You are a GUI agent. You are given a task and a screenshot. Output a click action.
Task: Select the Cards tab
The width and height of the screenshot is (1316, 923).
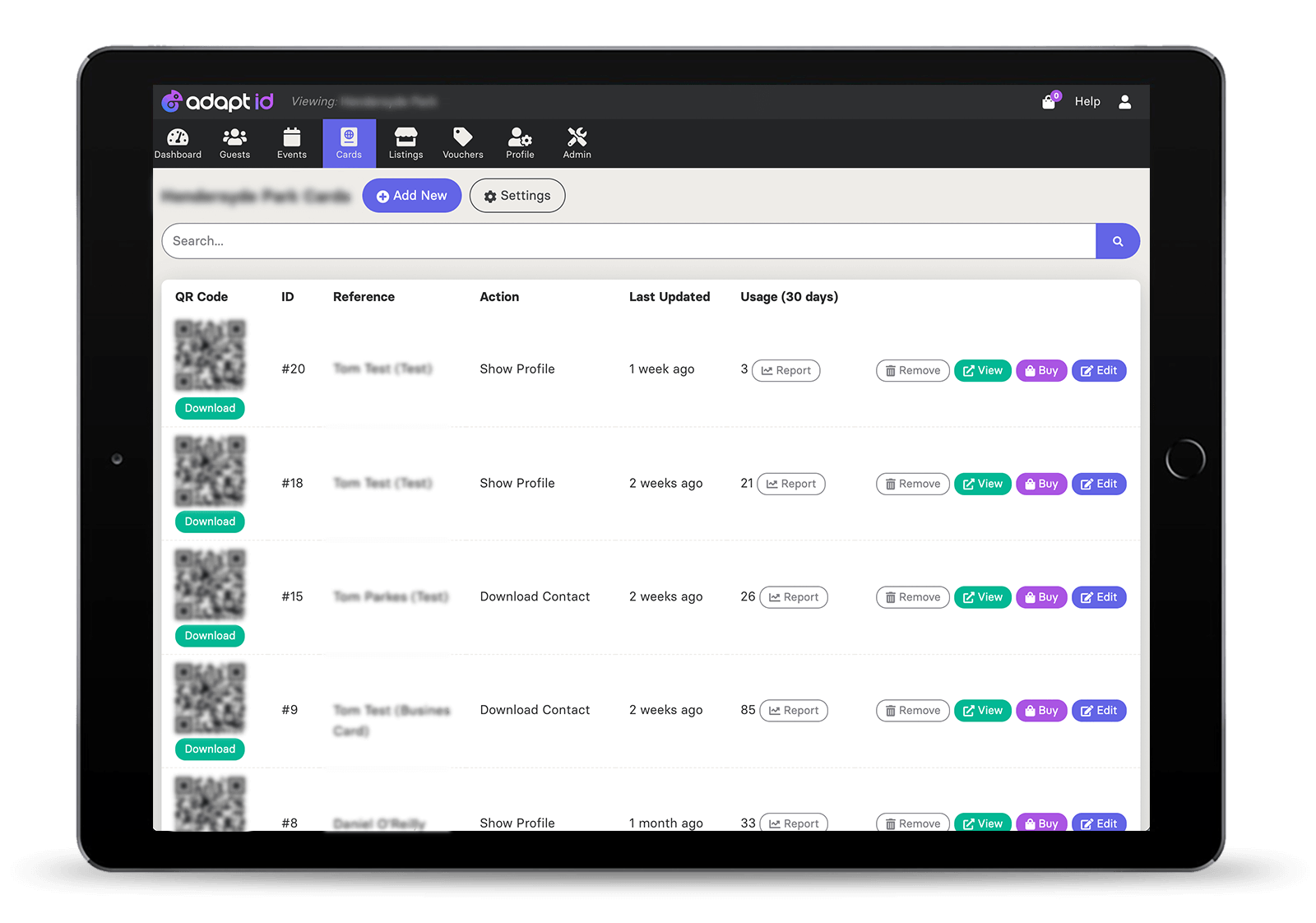[x=349, y=143]
